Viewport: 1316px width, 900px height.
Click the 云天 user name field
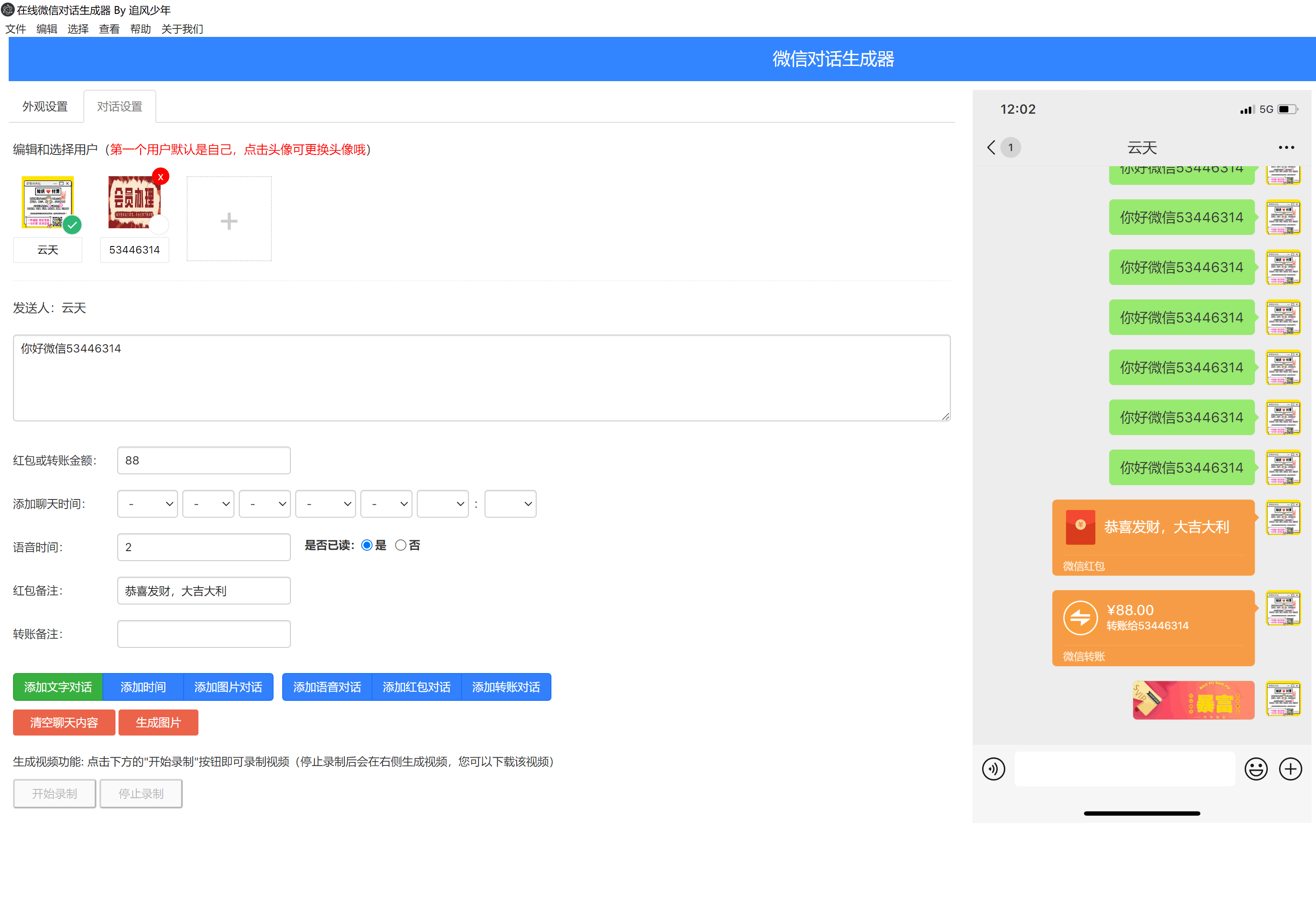coord(48,250)
